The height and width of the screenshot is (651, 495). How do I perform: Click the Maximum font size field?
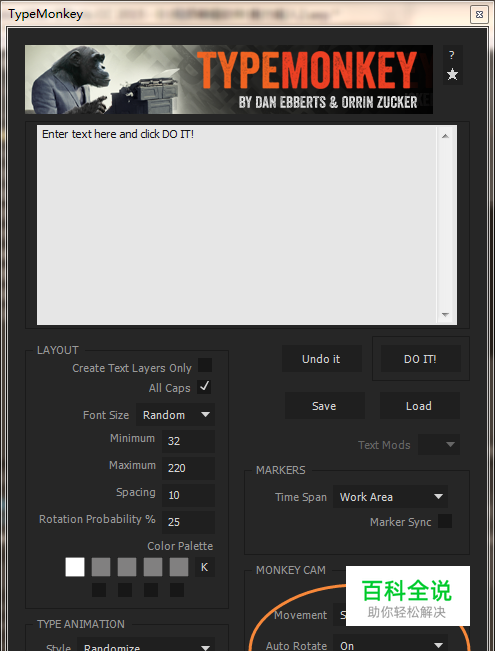click(x=189, y=468)
